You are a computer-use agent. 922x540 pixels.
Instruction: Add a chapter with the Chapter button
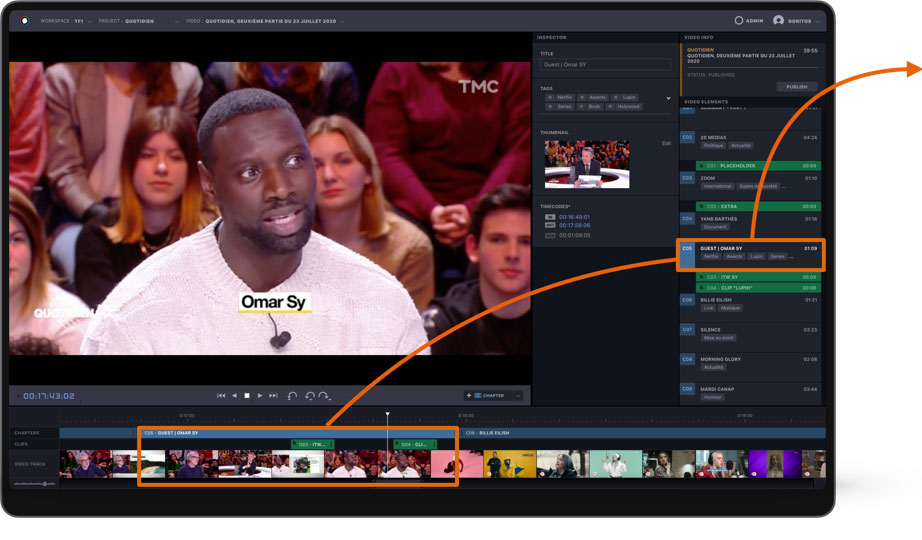click(488, 396)
